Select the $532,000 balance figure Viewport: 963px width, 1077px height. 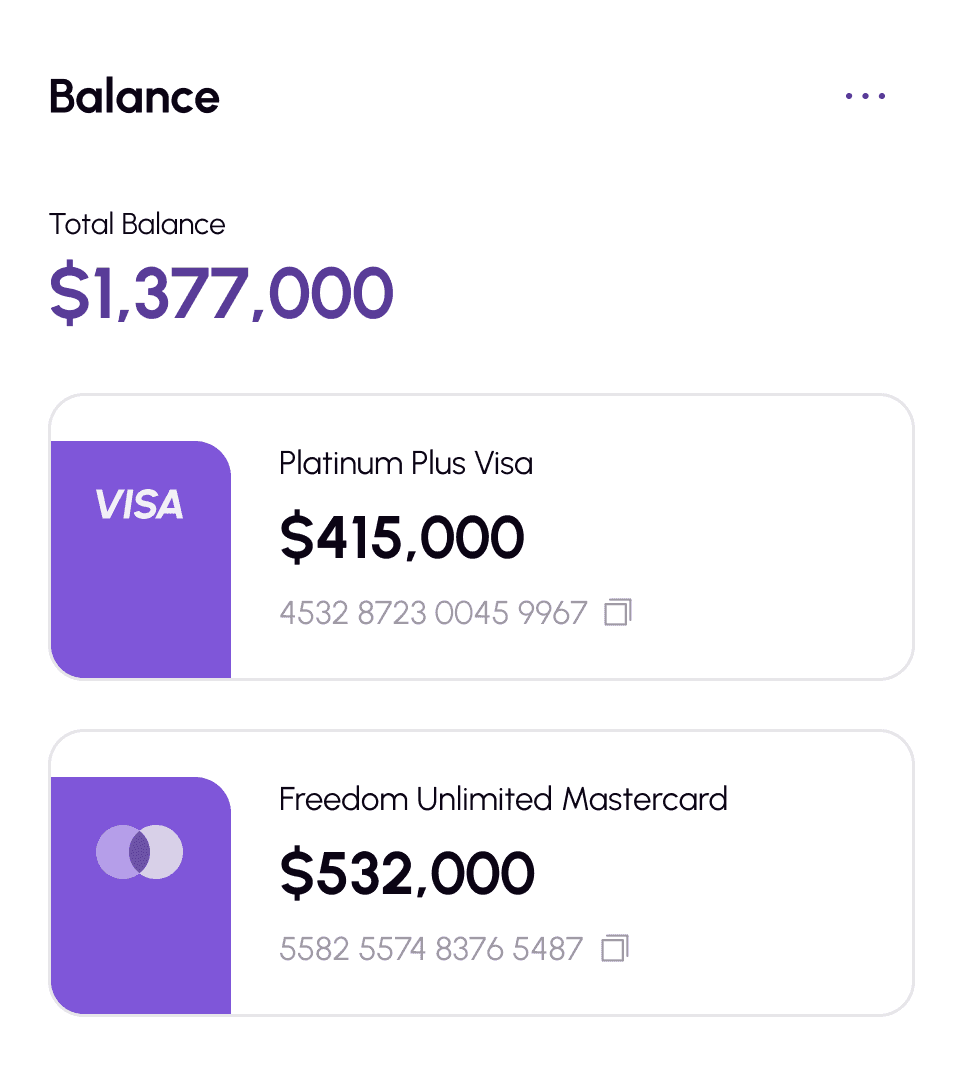click(x=406, y=873)
